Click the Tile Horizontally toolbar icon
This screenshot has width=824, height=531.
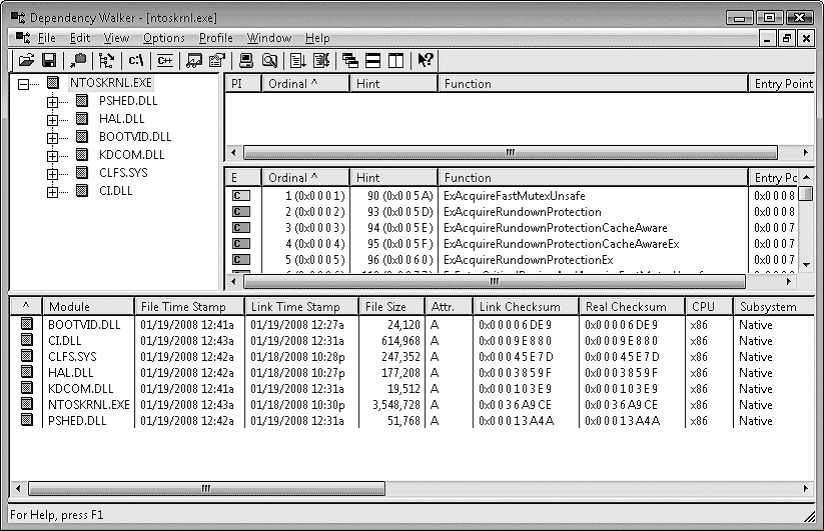[x=373, y=61]
